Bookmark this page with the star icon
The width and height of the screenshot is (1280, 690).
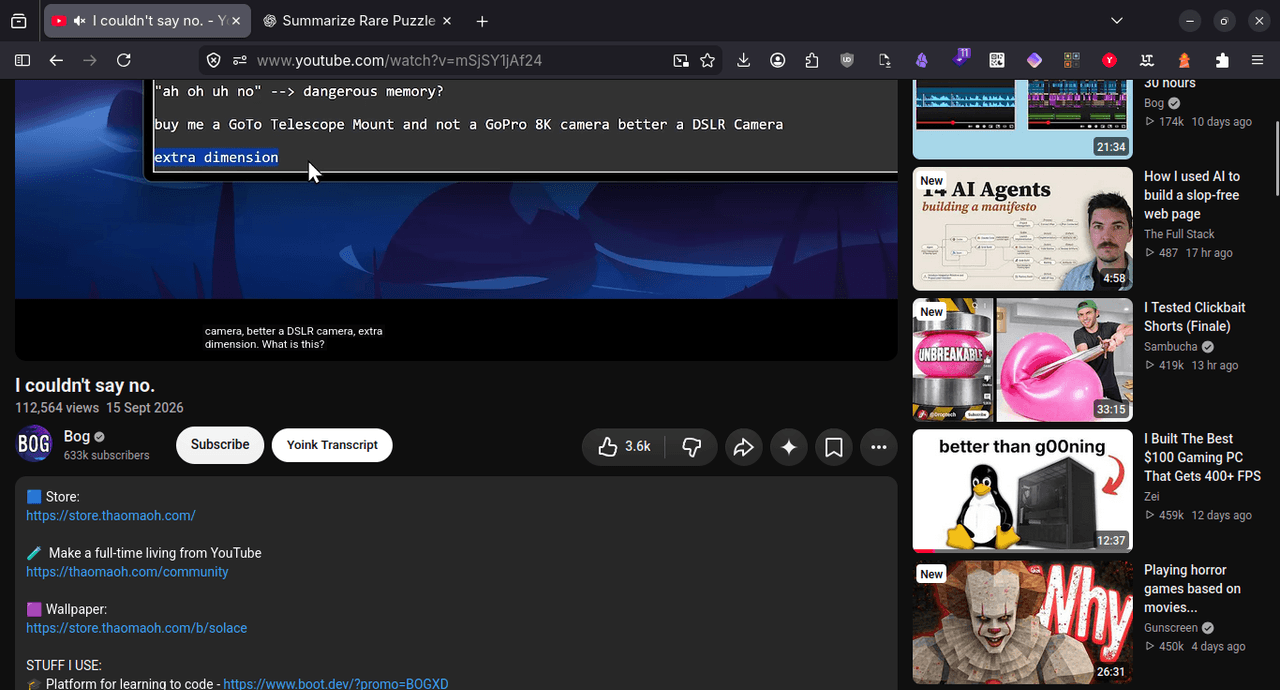pyautogui.click(x=708, y=60)
